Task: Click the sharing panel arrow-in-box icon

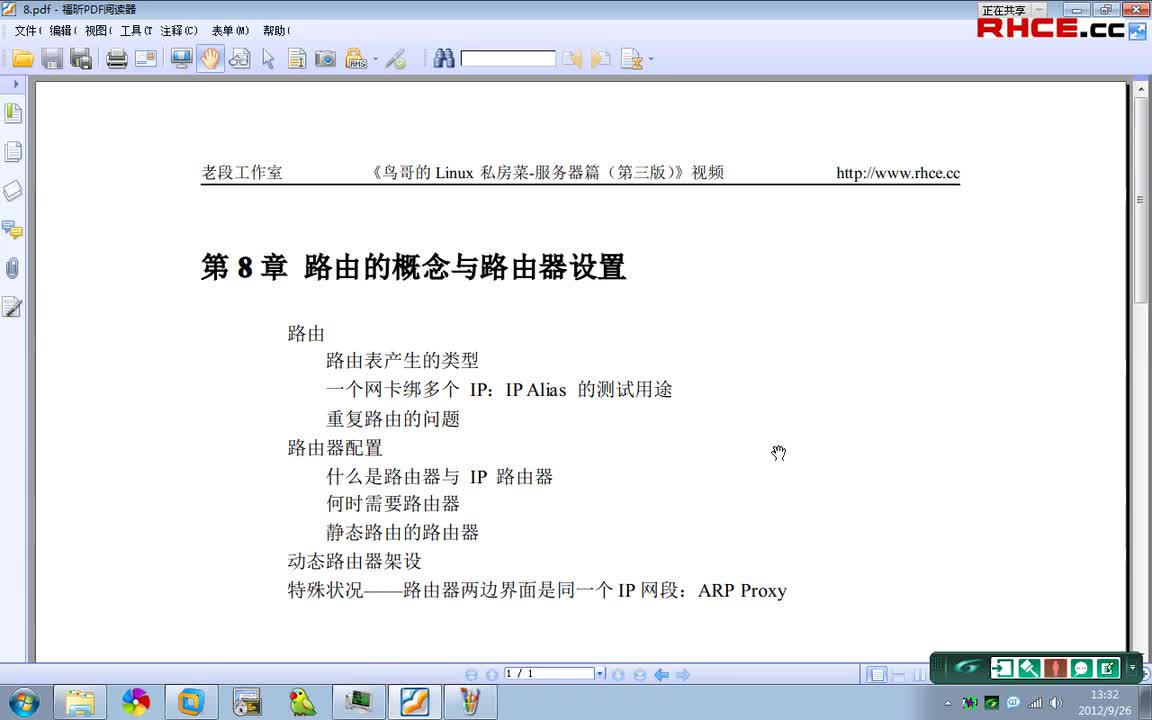Action: 1002,668
